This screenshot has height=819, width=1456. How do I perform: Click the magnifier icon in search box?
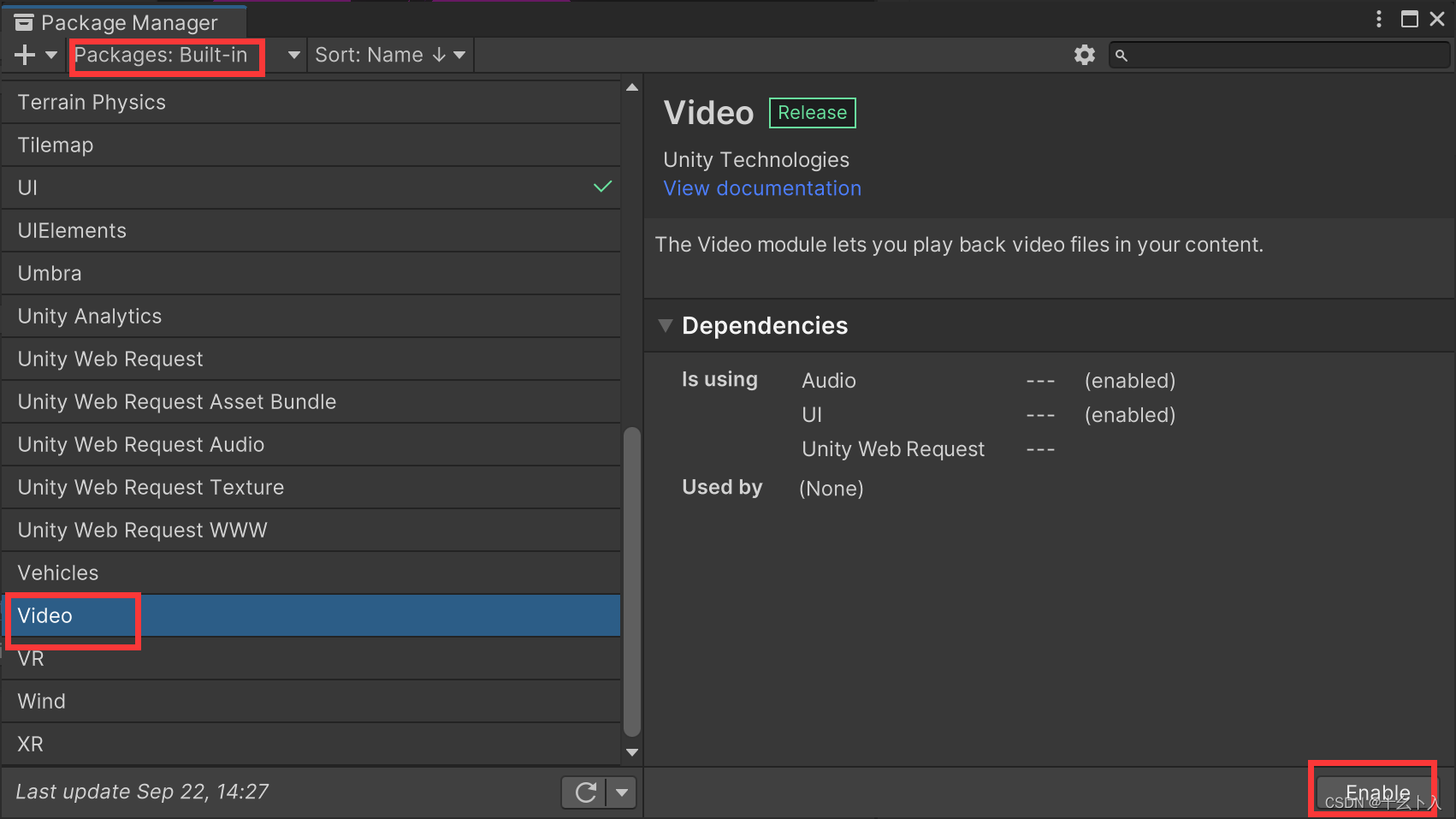pyautogui.click(x=1122, y=56)
